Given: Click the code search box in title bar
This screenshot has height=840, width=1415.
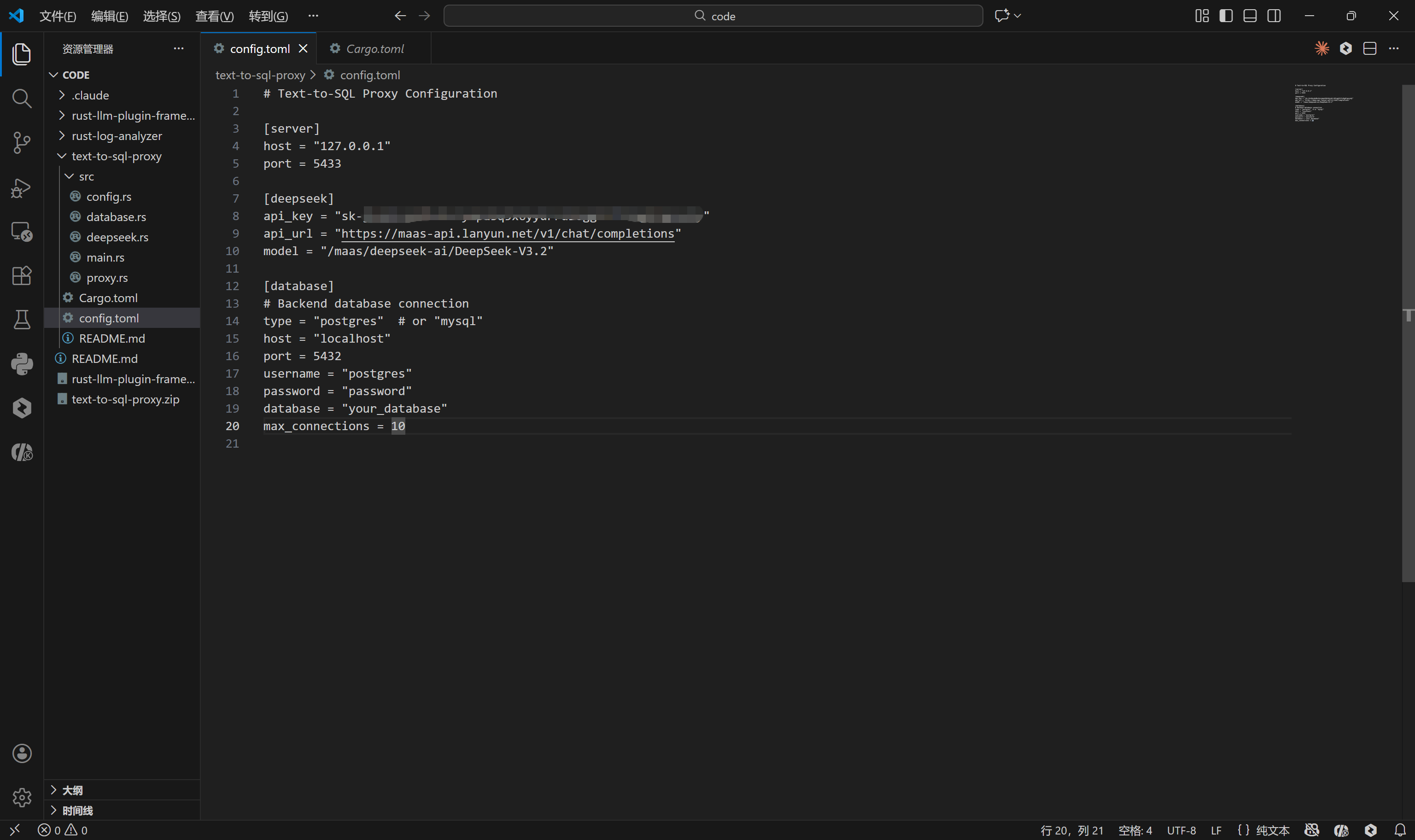Looking at the screenshot, I should tap(713, 16).
